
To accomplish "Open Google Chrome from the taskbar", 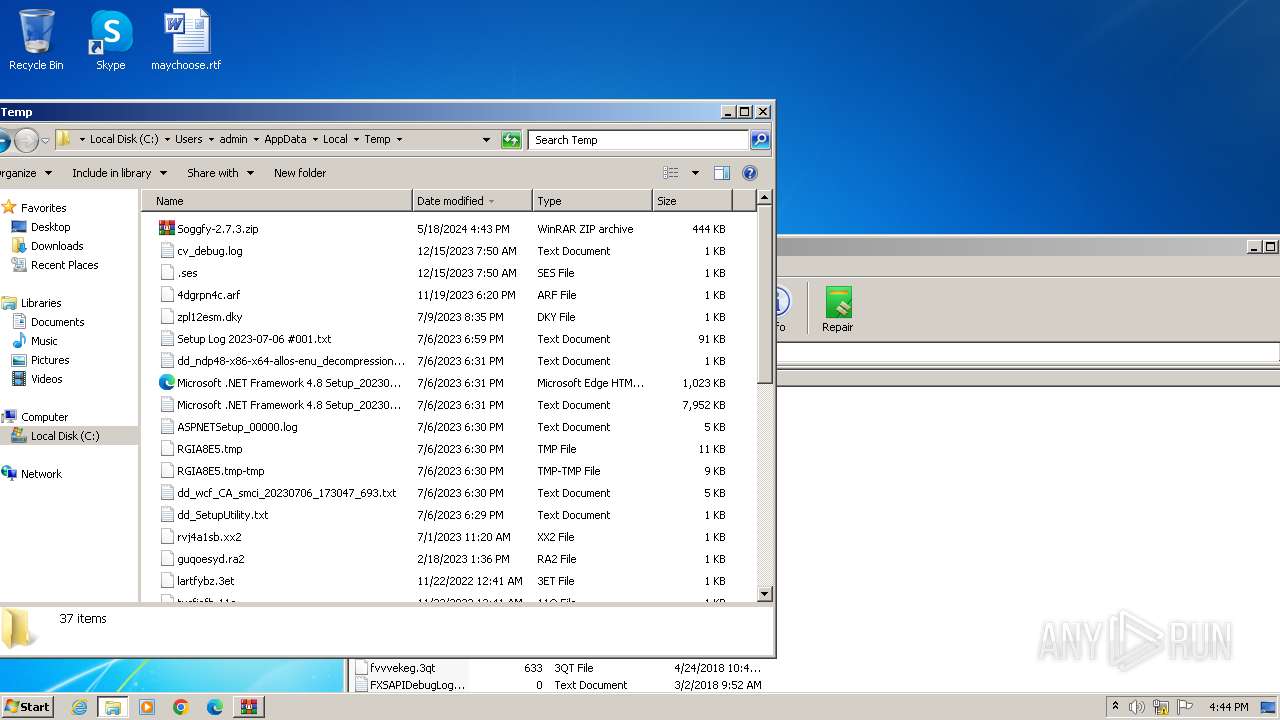I will coord(181,707).
